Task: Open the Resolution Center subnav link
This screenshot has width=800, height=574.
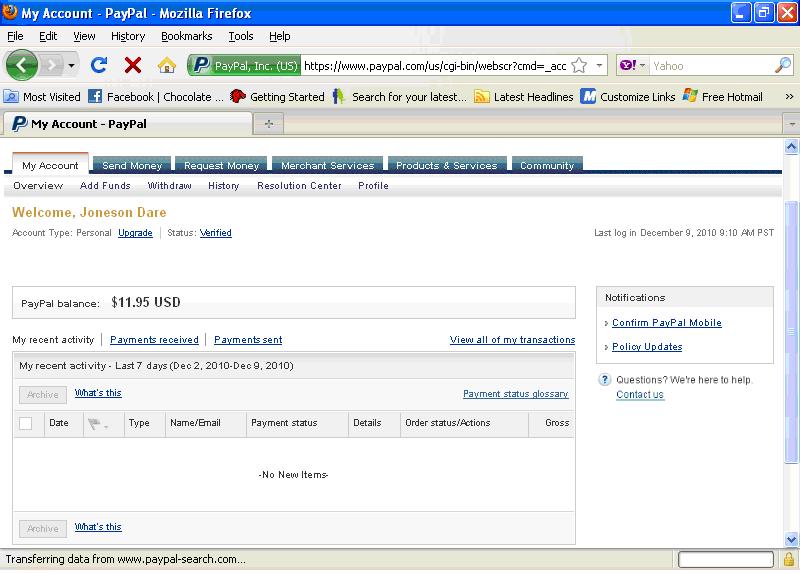Action: [x=299, y=186]
